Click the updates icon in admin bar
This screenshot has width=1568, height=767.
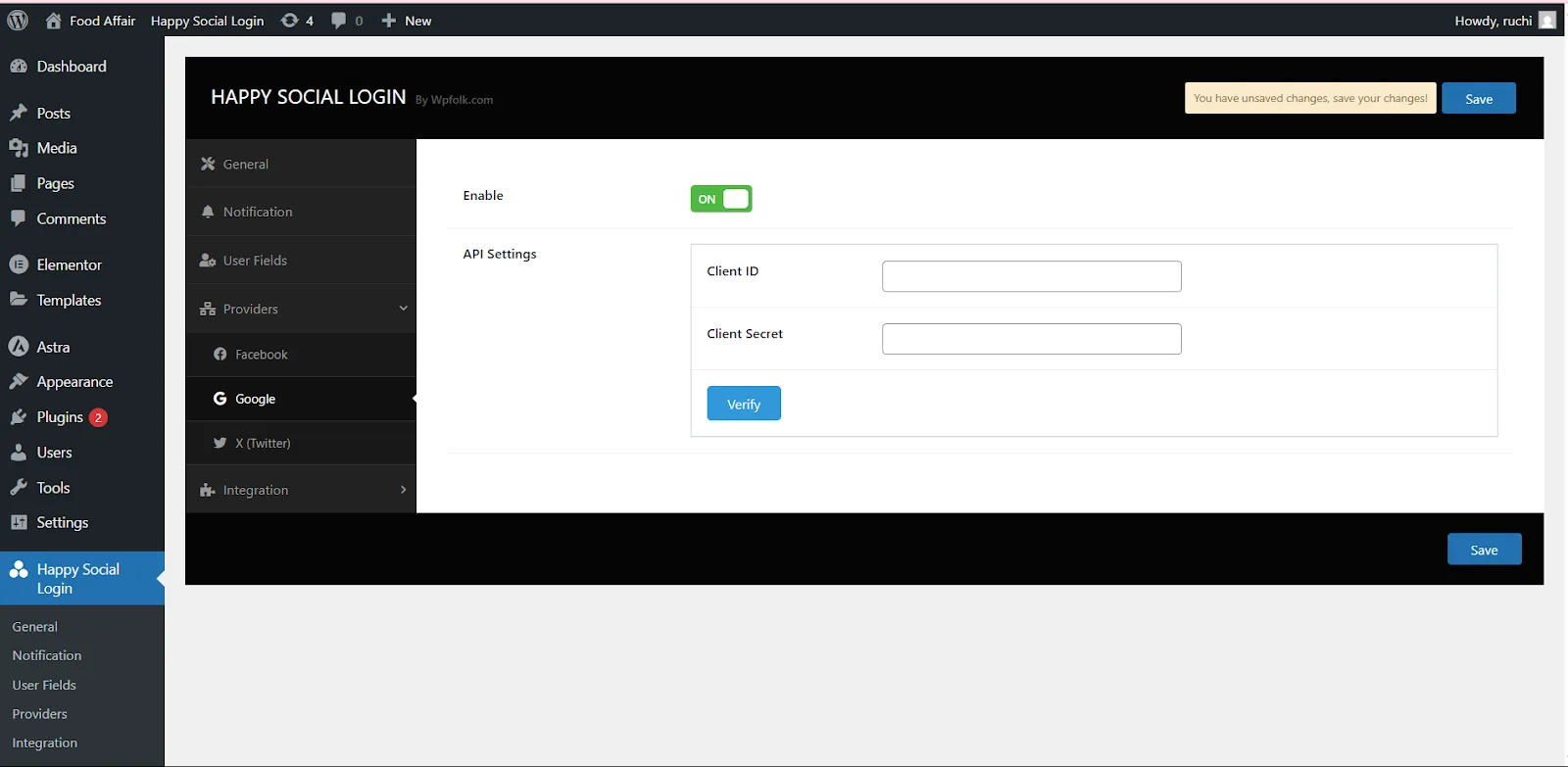[290, 21]
